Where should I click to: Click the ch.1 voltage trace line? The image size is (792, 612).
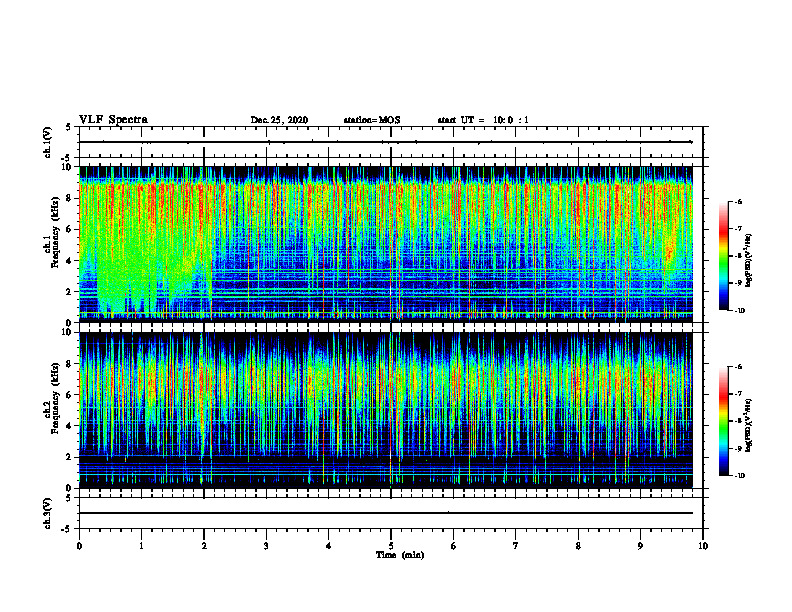(x=385, y=142)
